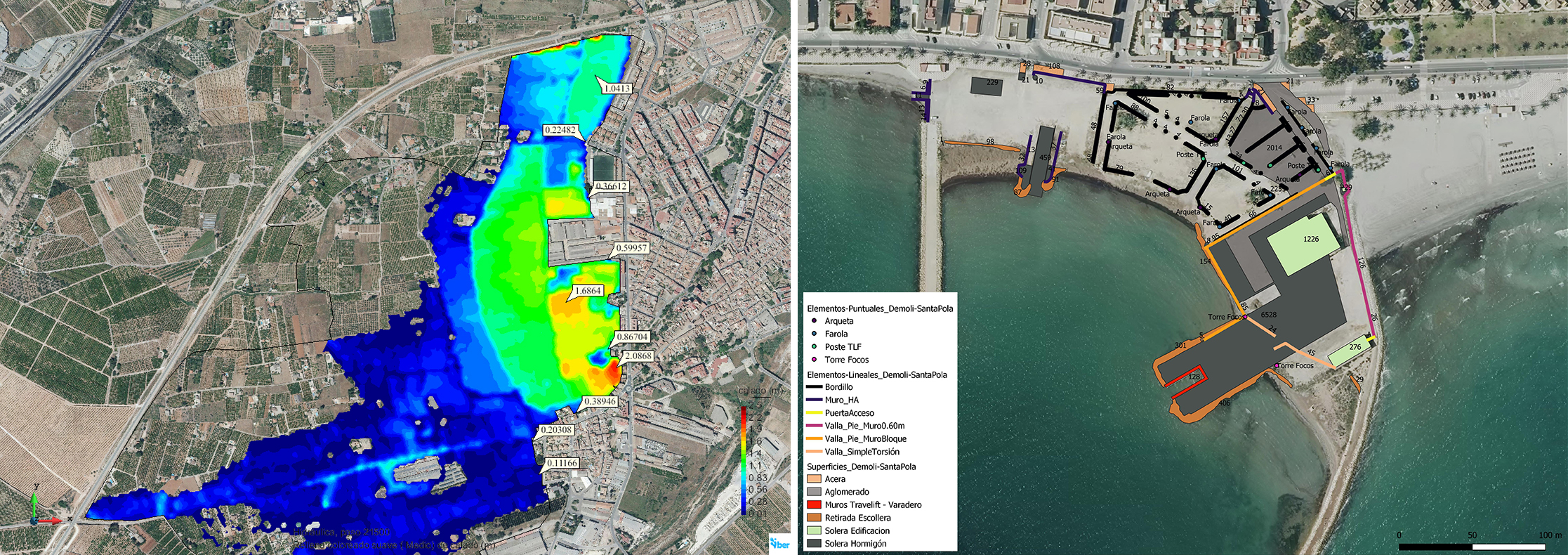Image resolution: width=1568 pixels, height=555 pixels.
Task: Click the Bordillo black line symbol
Action: coord(814,387)
